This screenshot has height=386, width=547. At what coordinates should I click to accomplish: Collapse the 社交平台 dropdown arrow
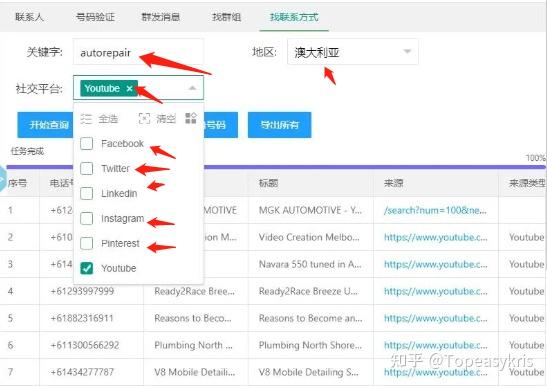pos(192,88)
